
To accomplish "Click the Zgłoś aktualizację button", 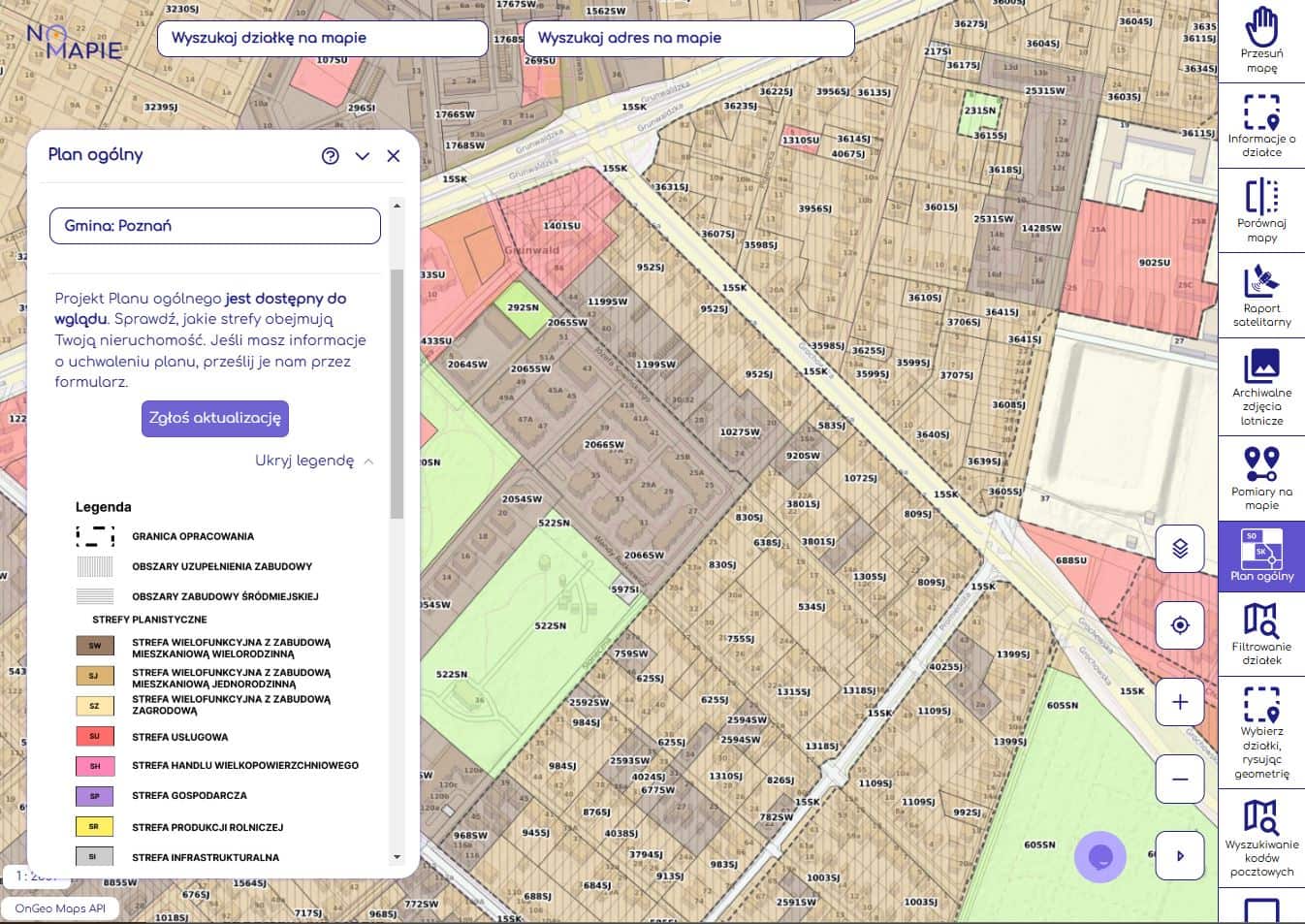I will 214,418.
